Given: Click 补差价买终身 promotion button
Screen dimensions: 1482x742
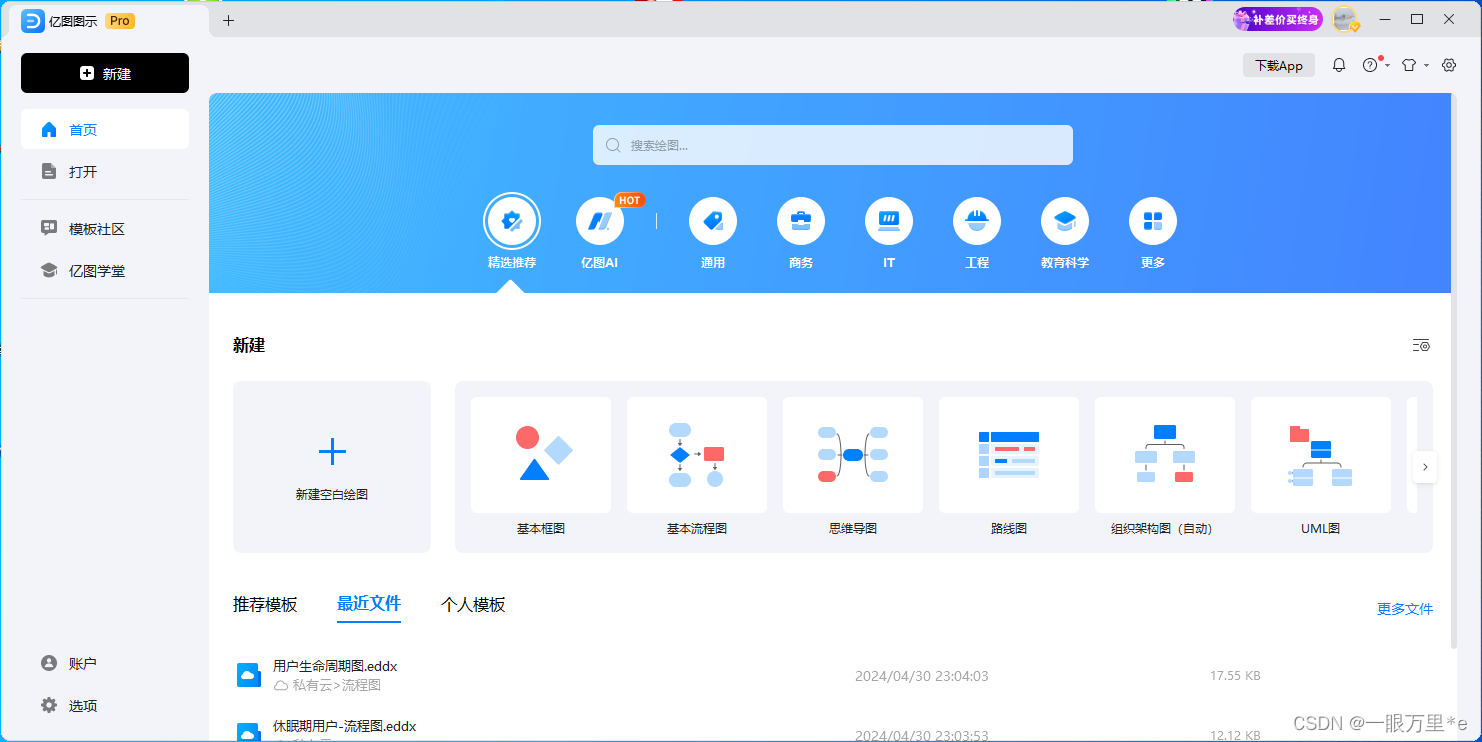Looking at the screenshot, I should (1278, 19).
